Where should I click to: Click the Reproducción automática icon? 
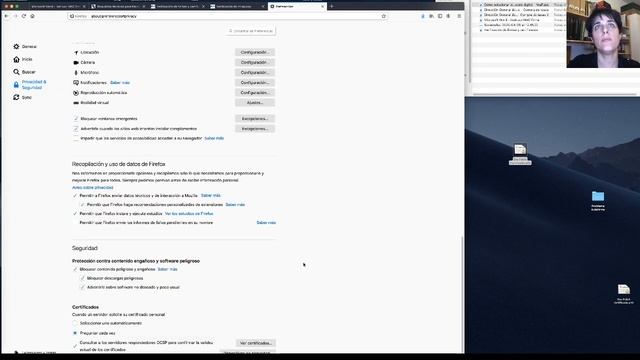pos(76,93)
